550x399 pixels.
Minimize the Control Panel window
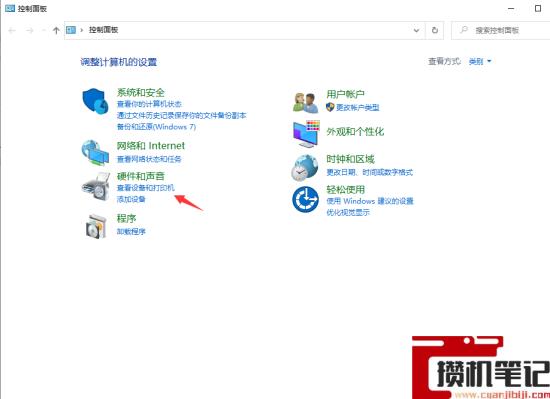point(511,8)
